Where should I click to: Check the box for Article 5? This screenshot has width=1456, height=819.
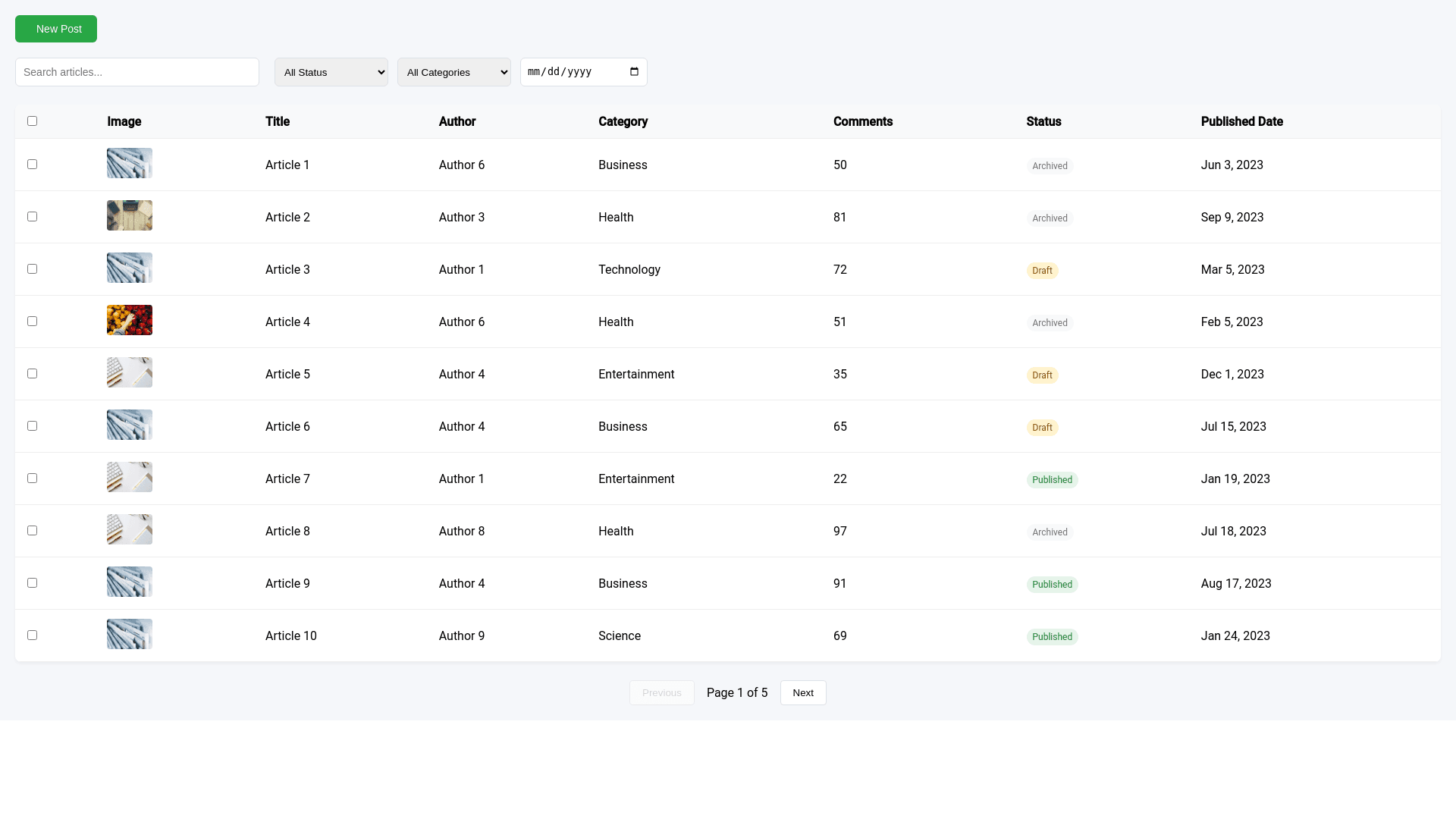(x=32, y=374)
